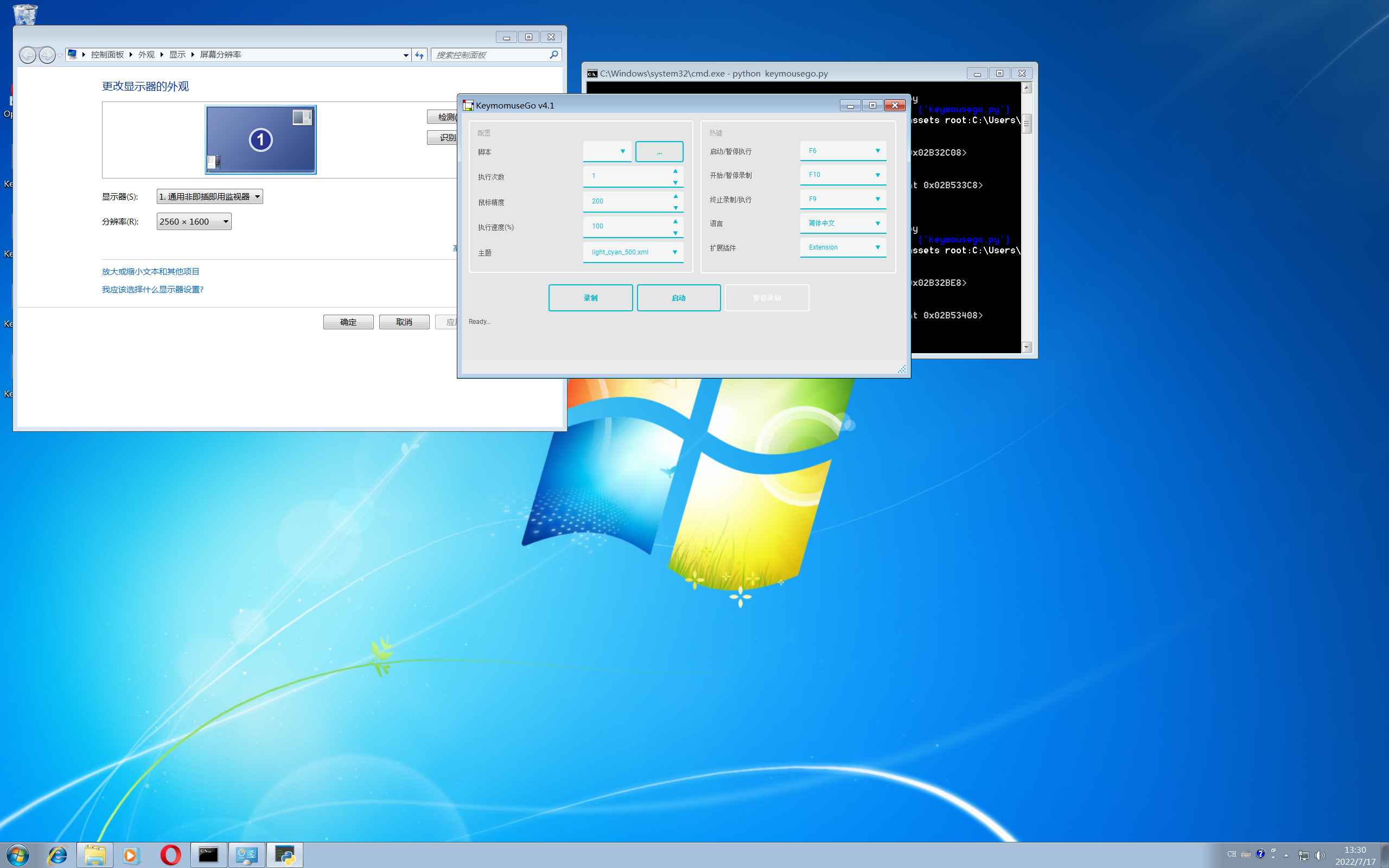Viewport: 1389px width, 868px height.
Task: Click 显示 in the breadcrumb
Action: point(177,55)
